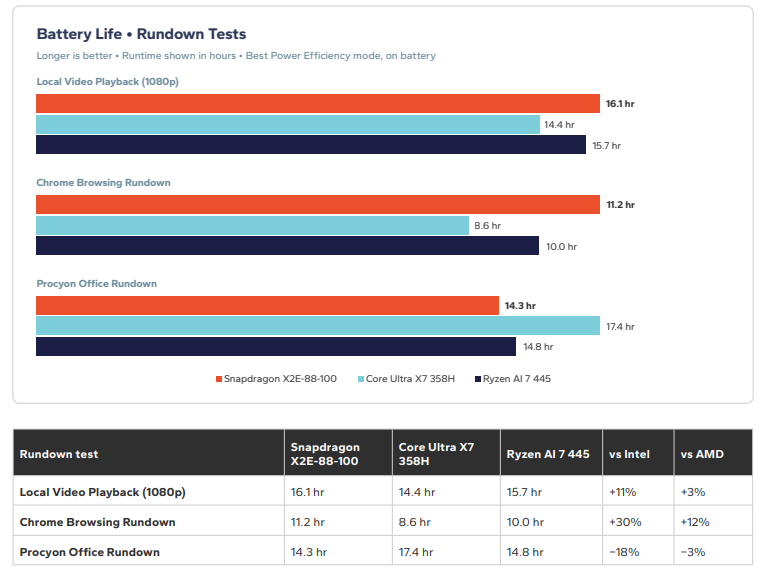Screen dimensions: 760x571
Task: Click the 10.0 hr table cell
Action: [x=552, y=521]
